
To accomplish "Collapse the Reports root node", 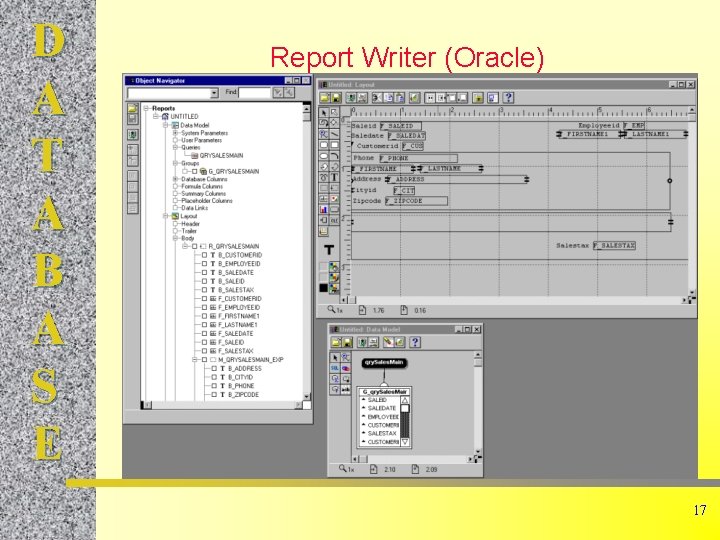I will tap(146, 108).
